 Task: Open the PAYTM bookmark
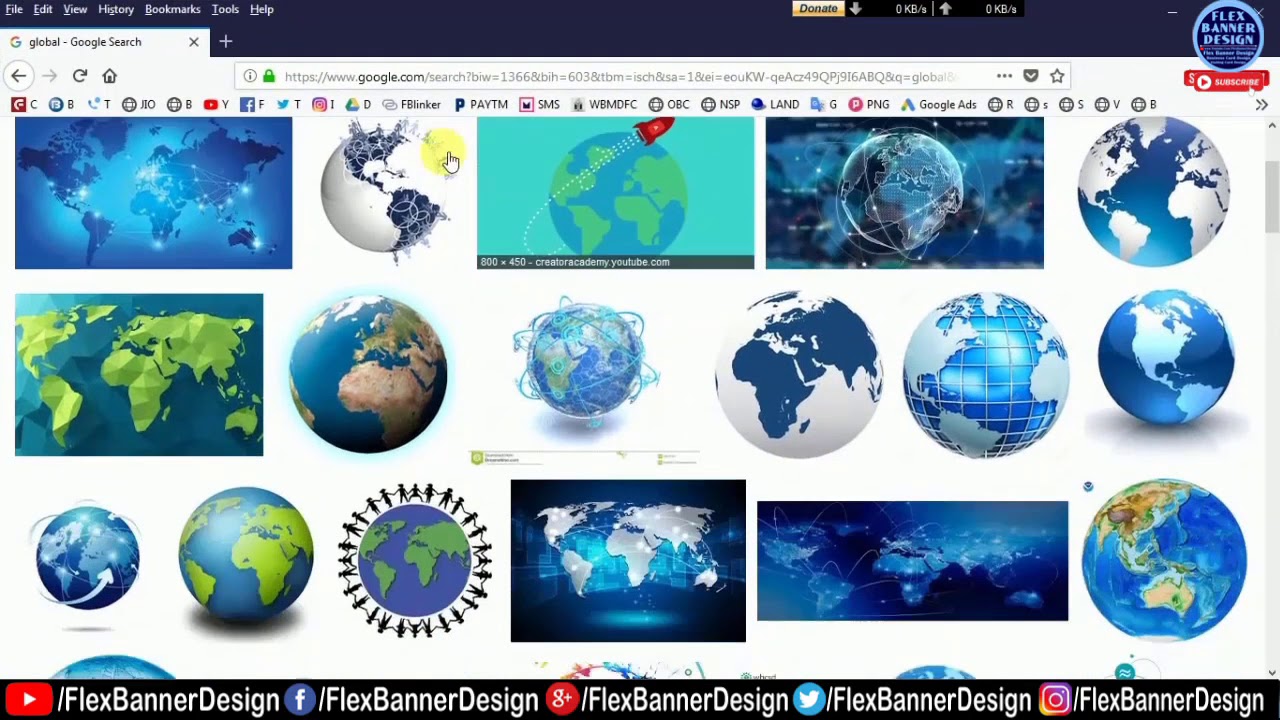[x=481, y=104]
